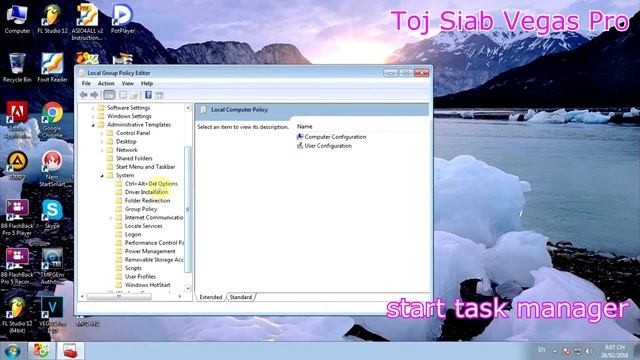Select User Configuration in the right pane
640x360 pixels.
tap(324, 145)
